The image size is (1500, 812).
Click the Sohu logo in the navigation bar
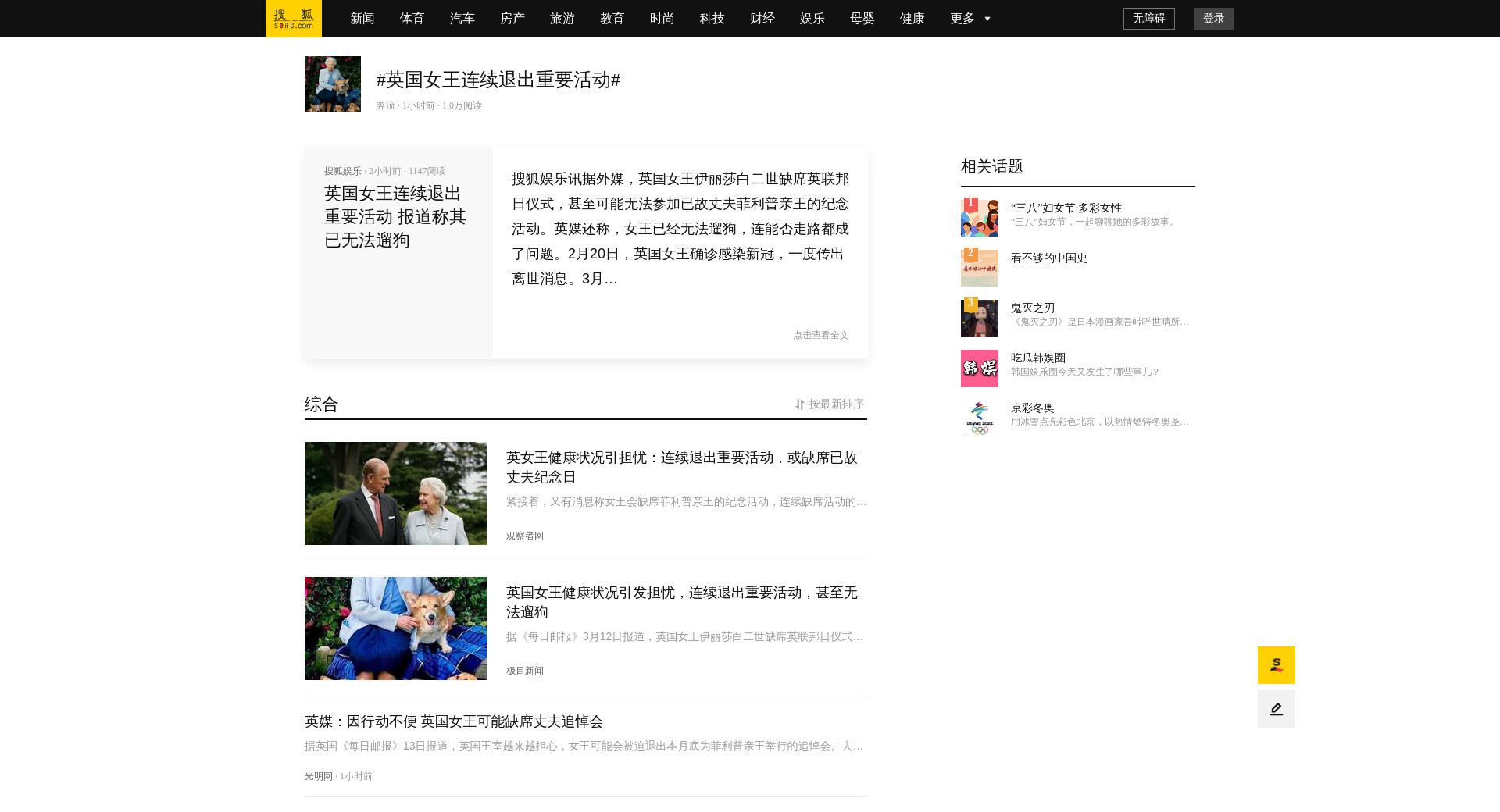[x=294, y=19]
